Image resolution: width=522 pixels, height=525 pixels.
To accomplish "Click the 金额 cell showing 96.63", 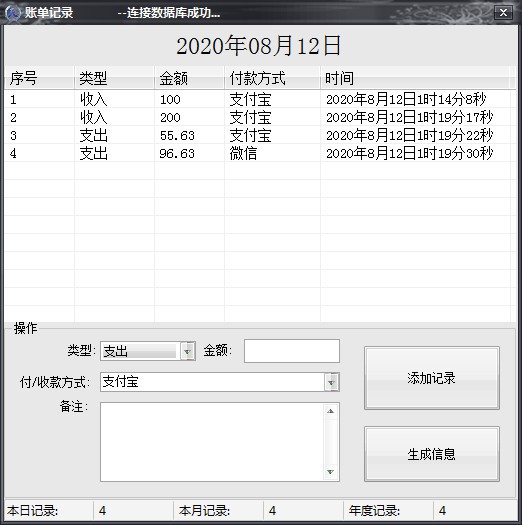I will 189,154.
